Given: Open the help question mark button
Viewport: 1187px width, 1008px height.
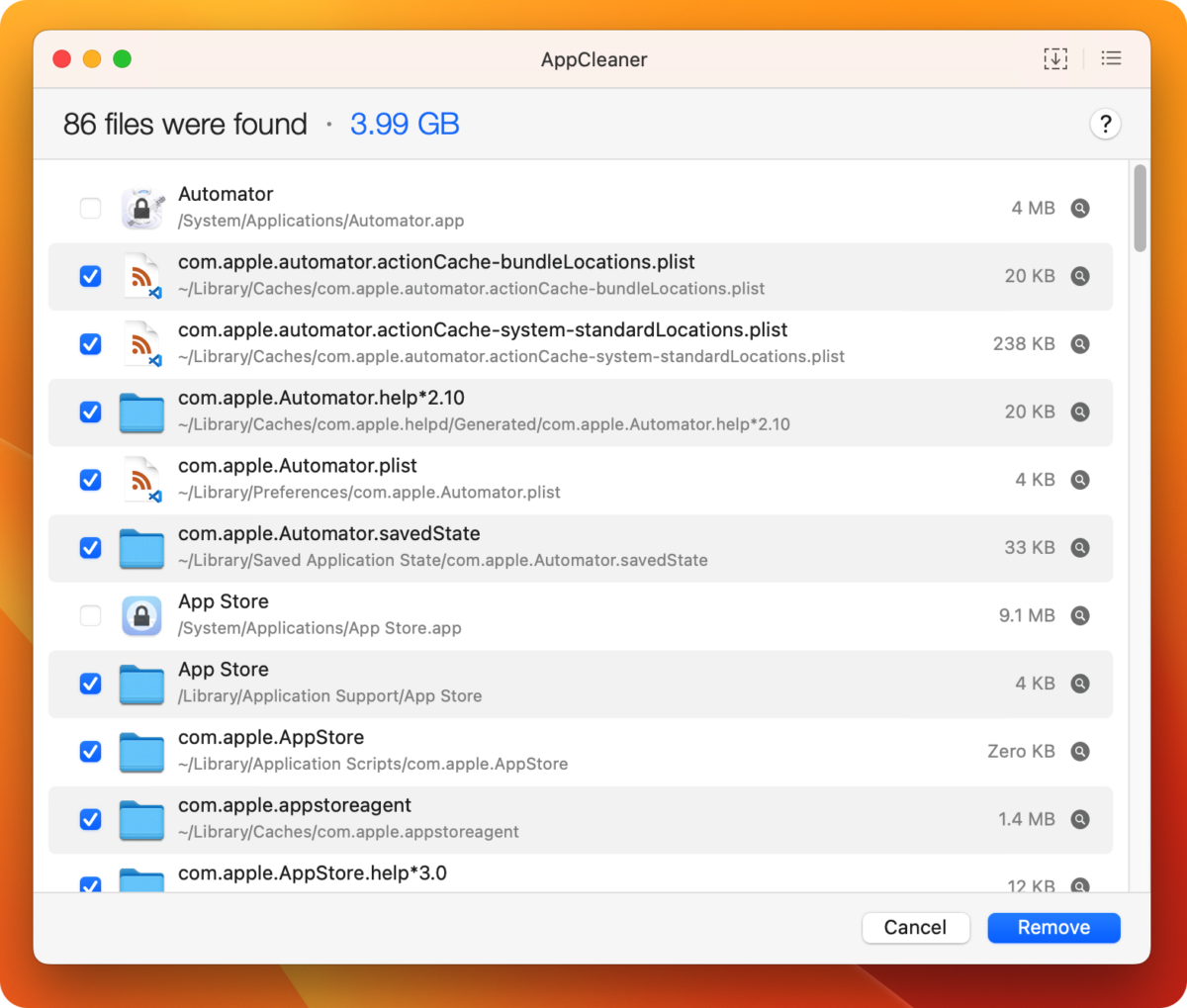Looking at the screenshot, I should pyautogui.click(x=1105, y=125).
